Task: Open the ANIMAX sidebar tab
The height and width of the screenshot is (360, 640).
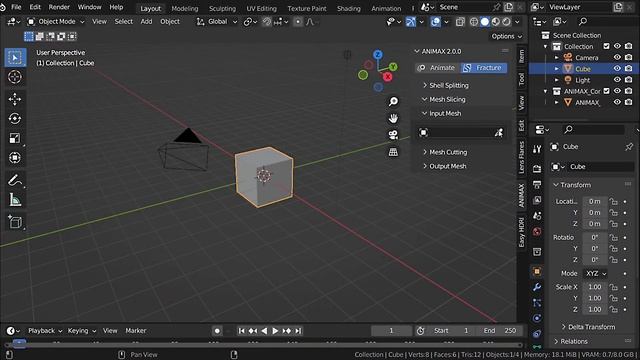Action: point(521,196)
